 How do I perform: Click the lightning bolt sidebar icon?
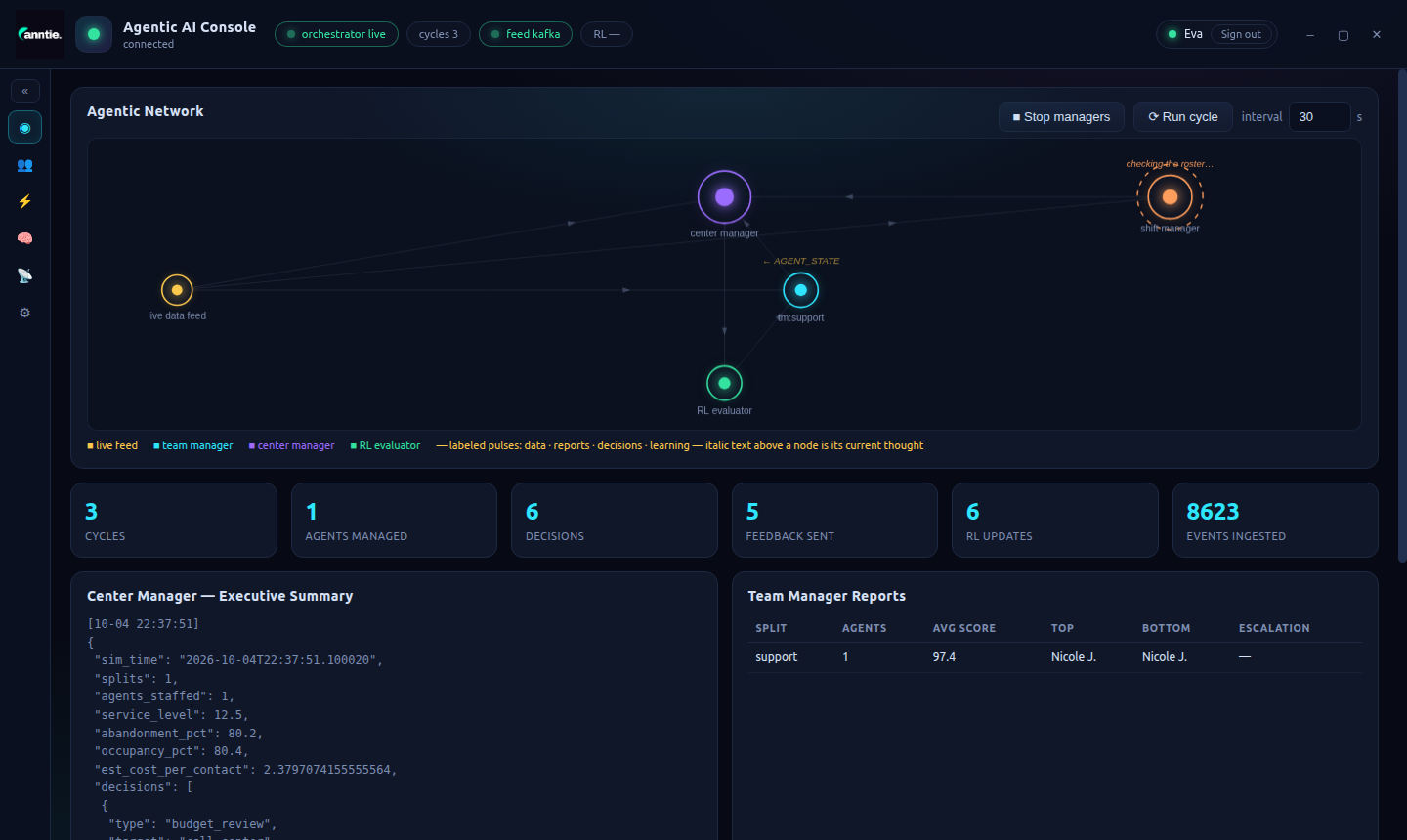(x=25, y=202)
